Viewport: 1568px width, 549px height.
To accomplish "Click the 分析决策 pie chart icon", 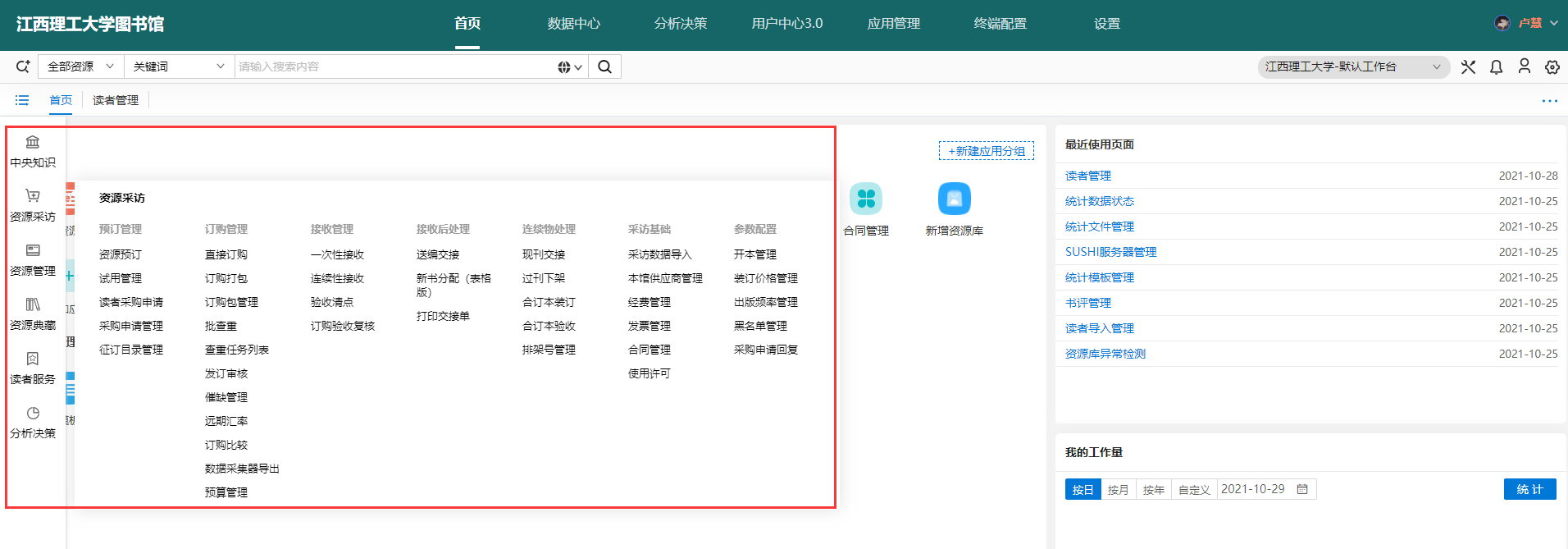I will click(x=33, y=414).
